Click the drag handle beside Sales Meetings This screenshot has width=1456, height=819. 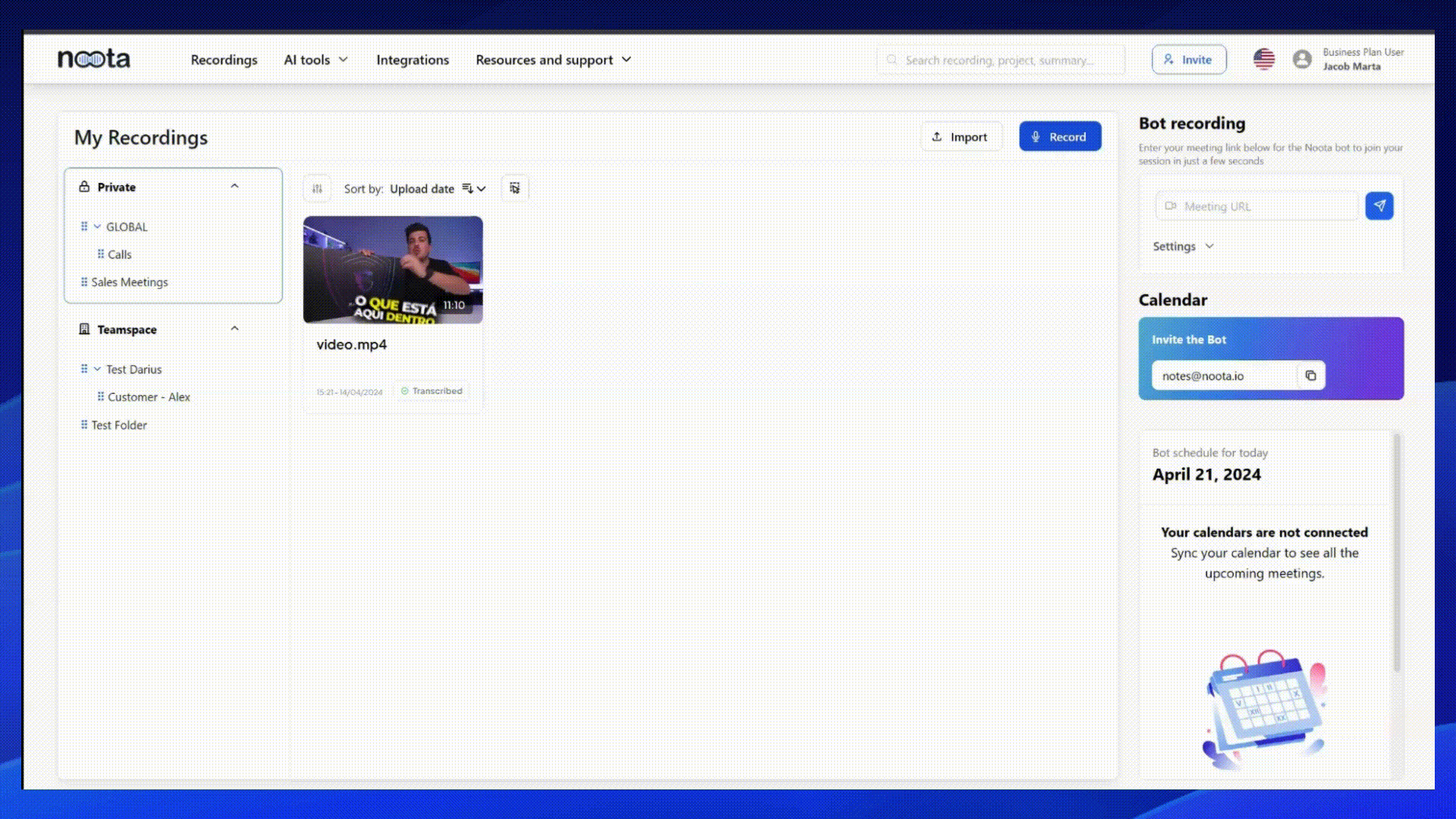[84, 282]
